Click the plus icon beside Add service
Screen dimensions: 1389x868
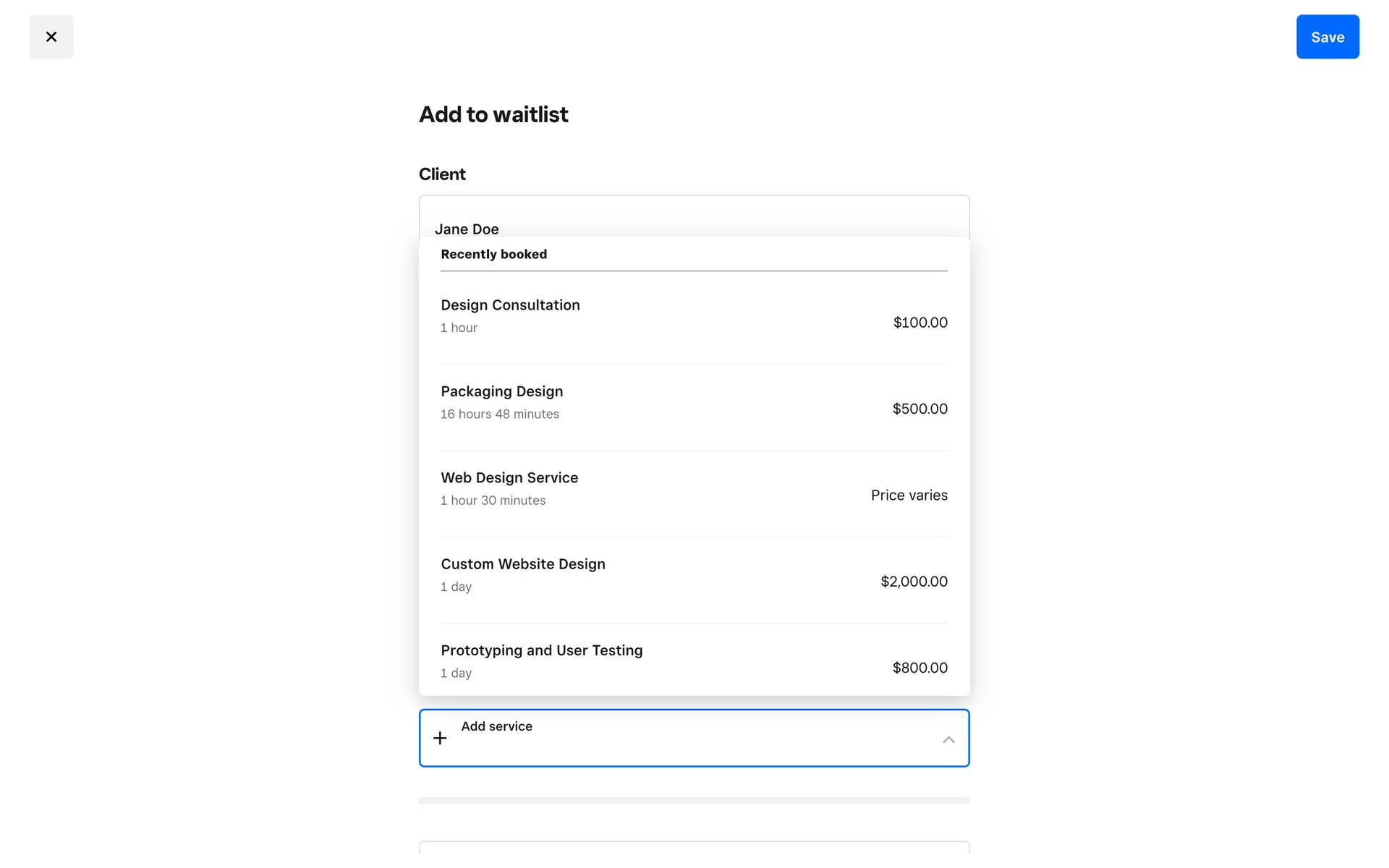pyautogui.click(x=440, y=738)
